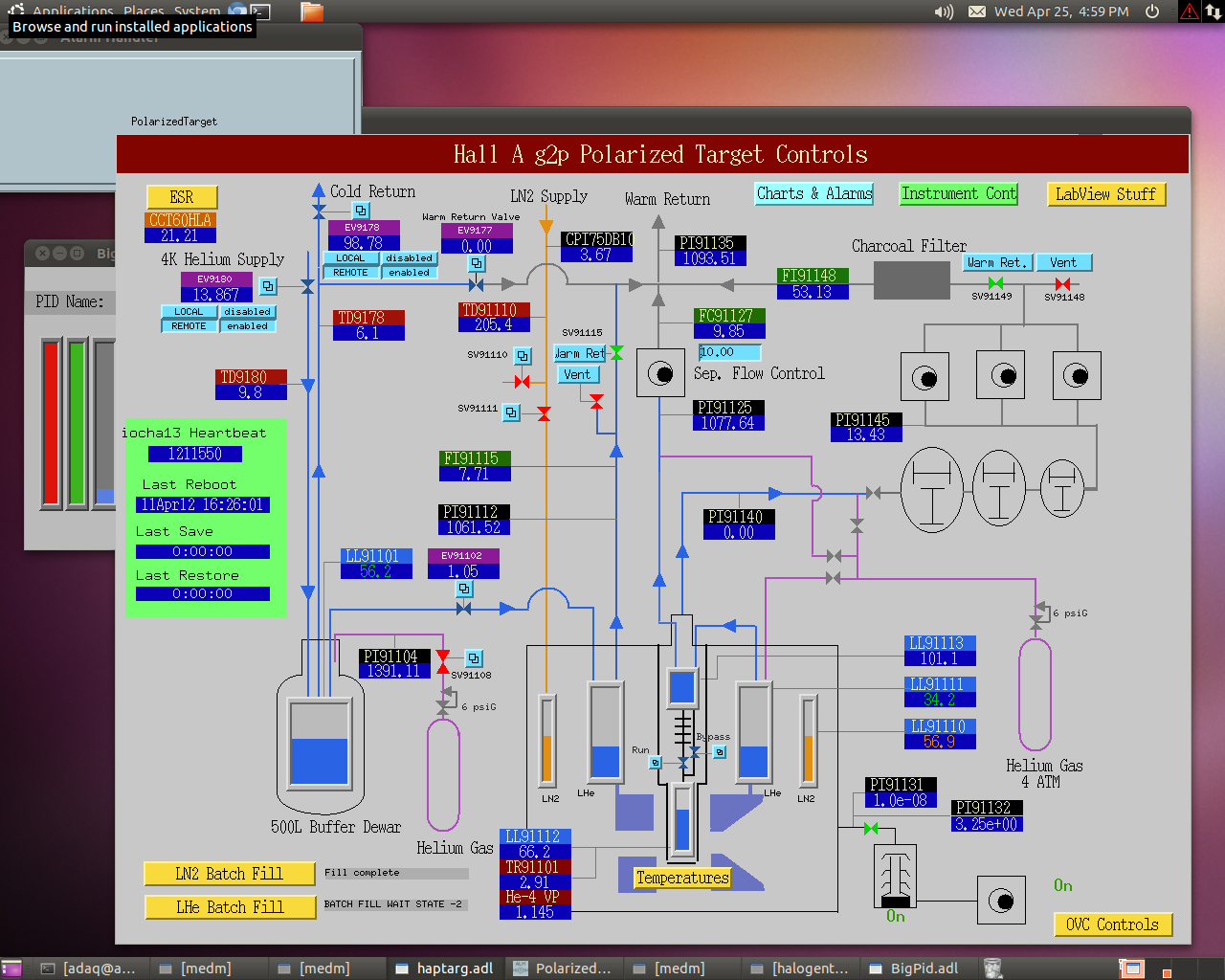Switch to BigPid.adl taskbar window
This screenshot has width=1225, height=980.
tap(916, 969)
